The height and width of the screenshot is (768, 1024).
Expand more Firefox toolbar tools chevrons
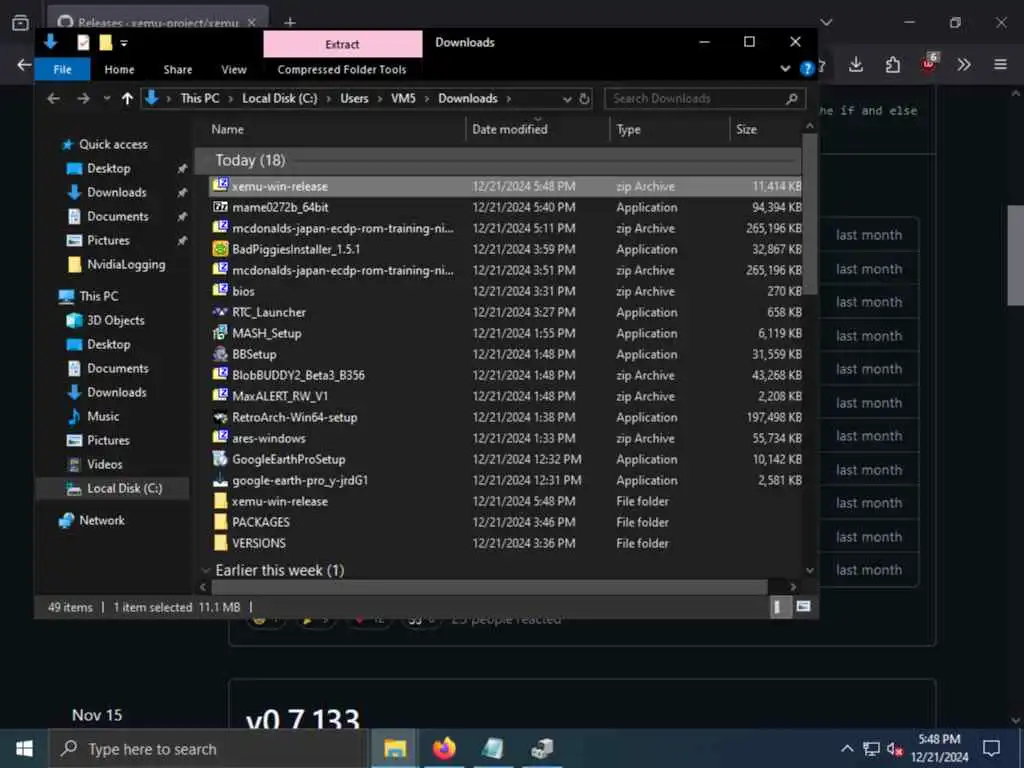click(x=964, y=64)
